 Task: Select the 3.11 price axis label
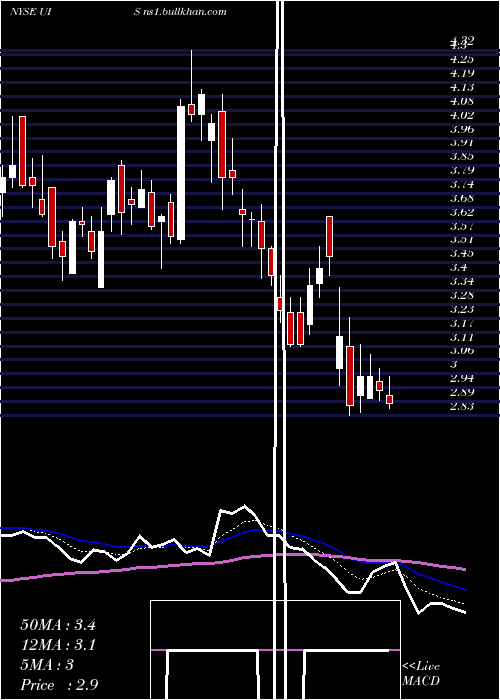coord(462,337)
